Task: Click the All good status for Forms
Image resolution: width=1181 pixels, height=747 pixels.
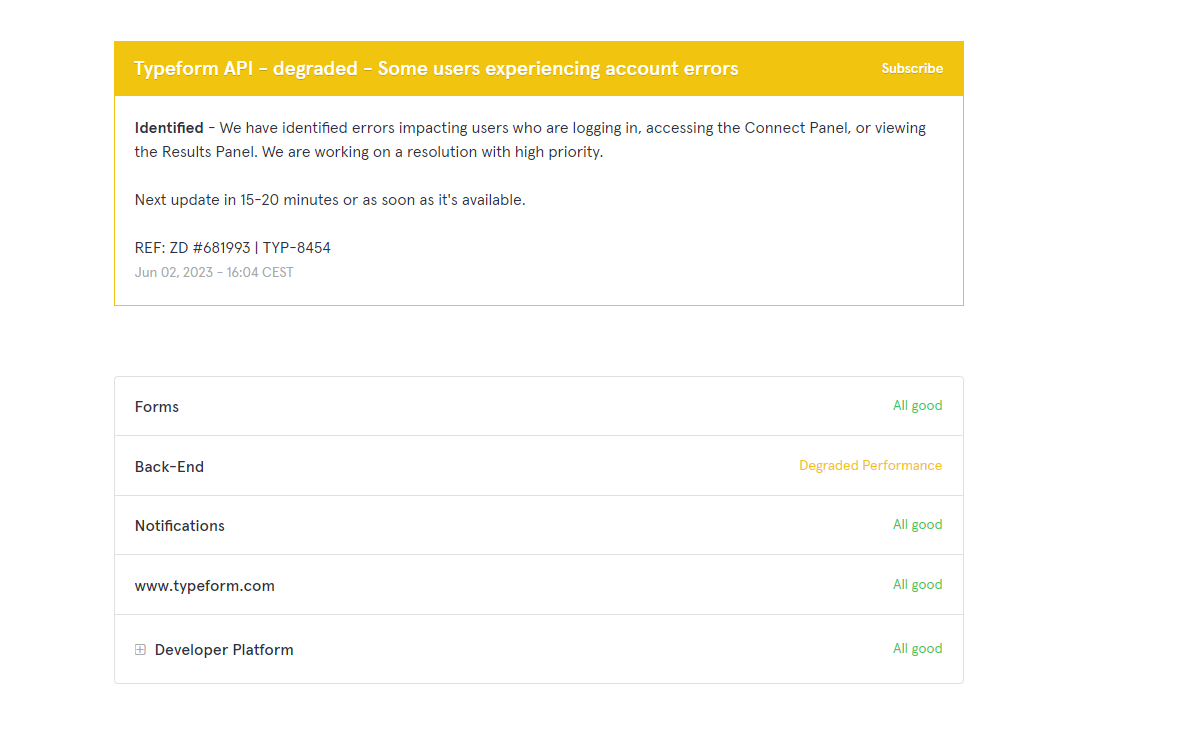Action: click(917, 406)
